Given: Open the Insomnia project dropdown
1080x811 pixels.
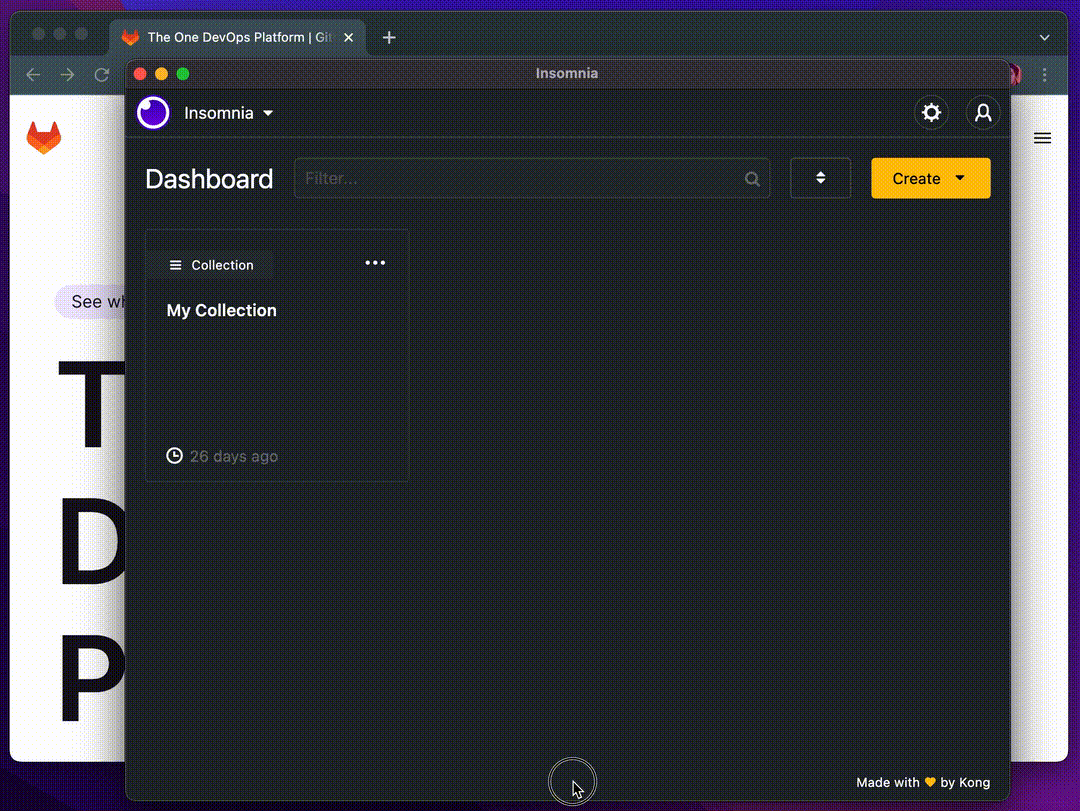Looking at the screenshot, I should [228, 113].
